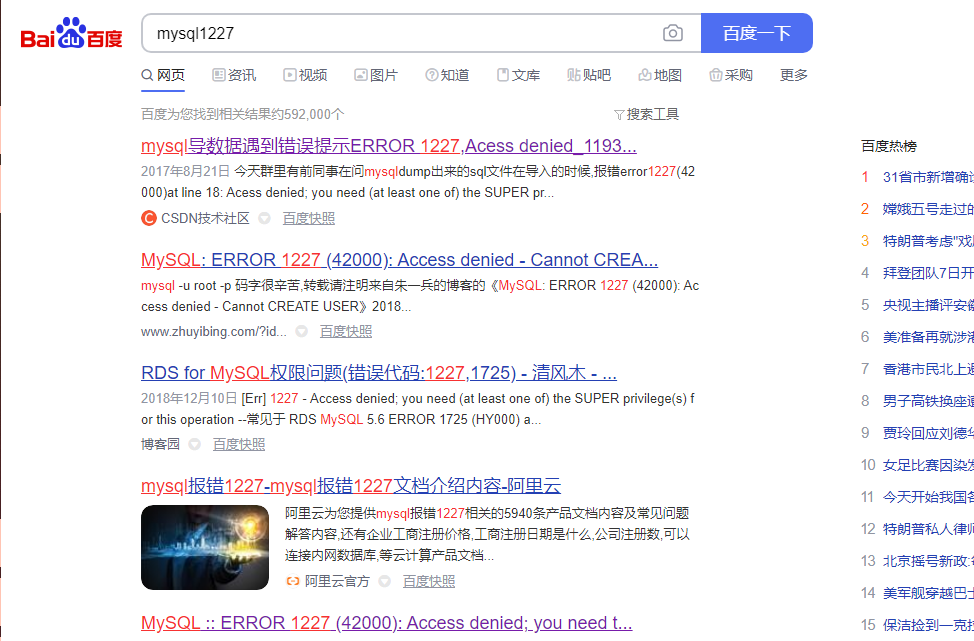This screenshot has width=974, height=641.
Task: Switch to the 图片 tab
Action: click(376, 75)
